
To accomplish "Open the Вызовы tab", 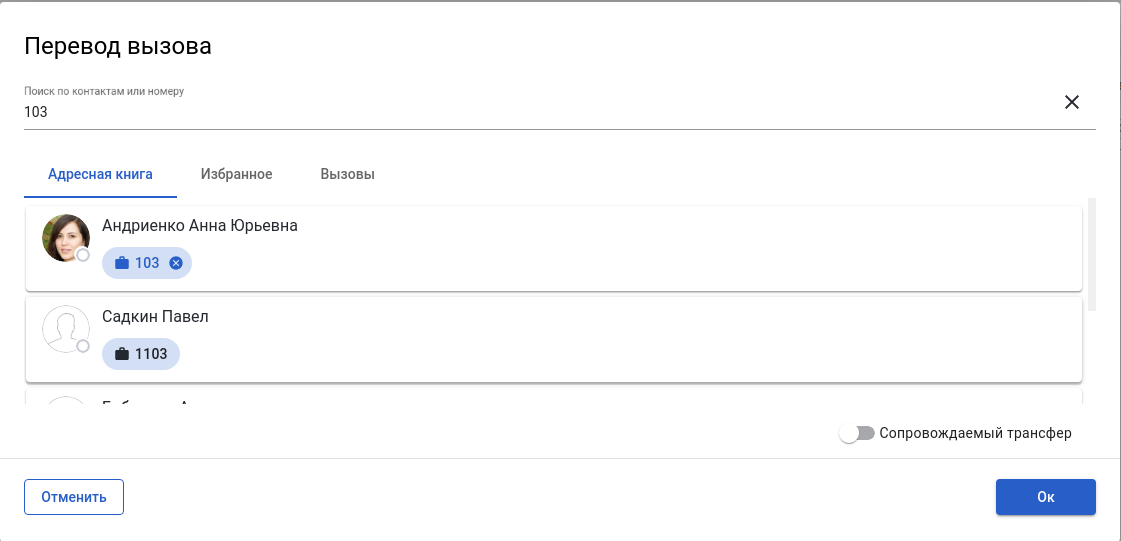I will pos(347,174).
